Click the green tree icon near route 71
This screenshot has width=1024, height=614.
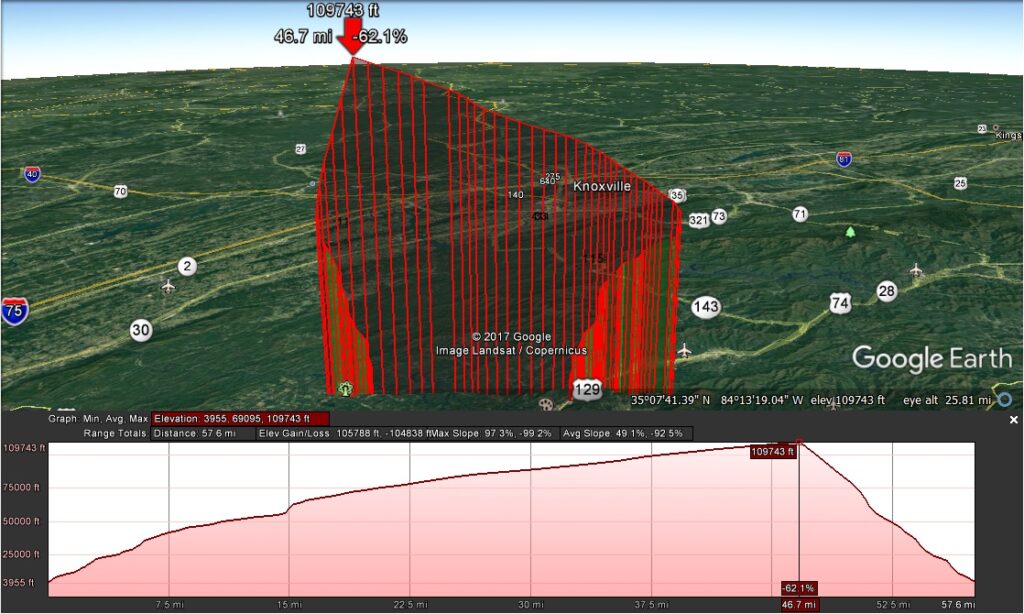tap(850, 232)
